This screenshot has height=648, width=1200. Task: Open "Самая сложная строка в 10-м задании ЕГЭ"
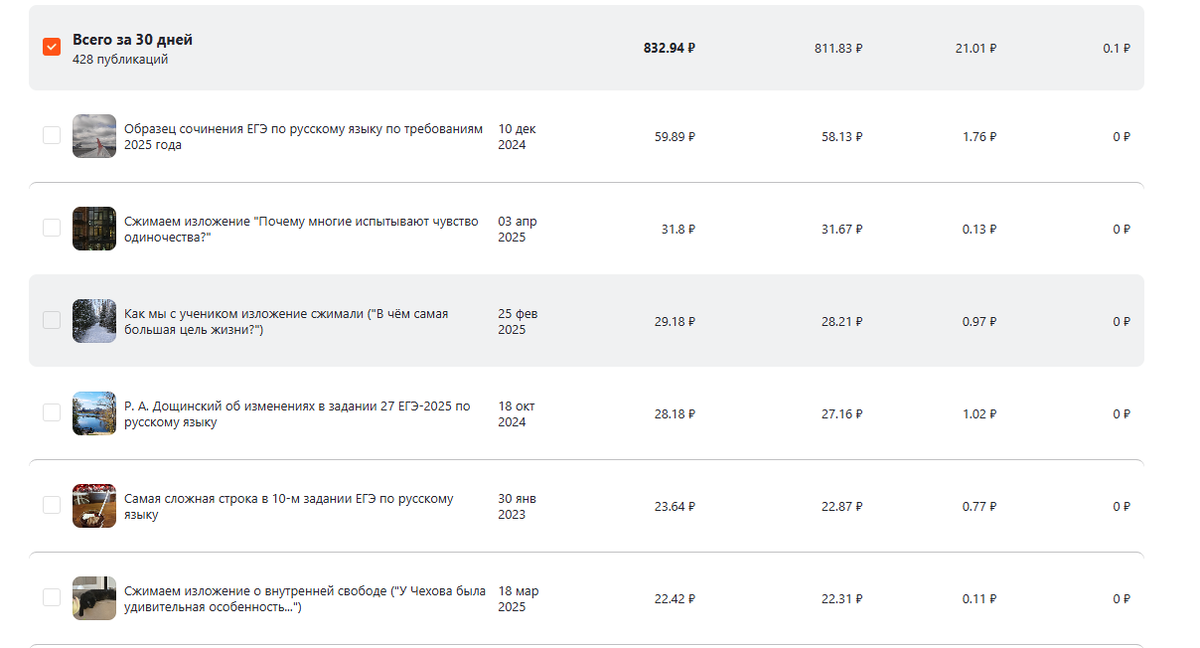[x=289, y=506]
